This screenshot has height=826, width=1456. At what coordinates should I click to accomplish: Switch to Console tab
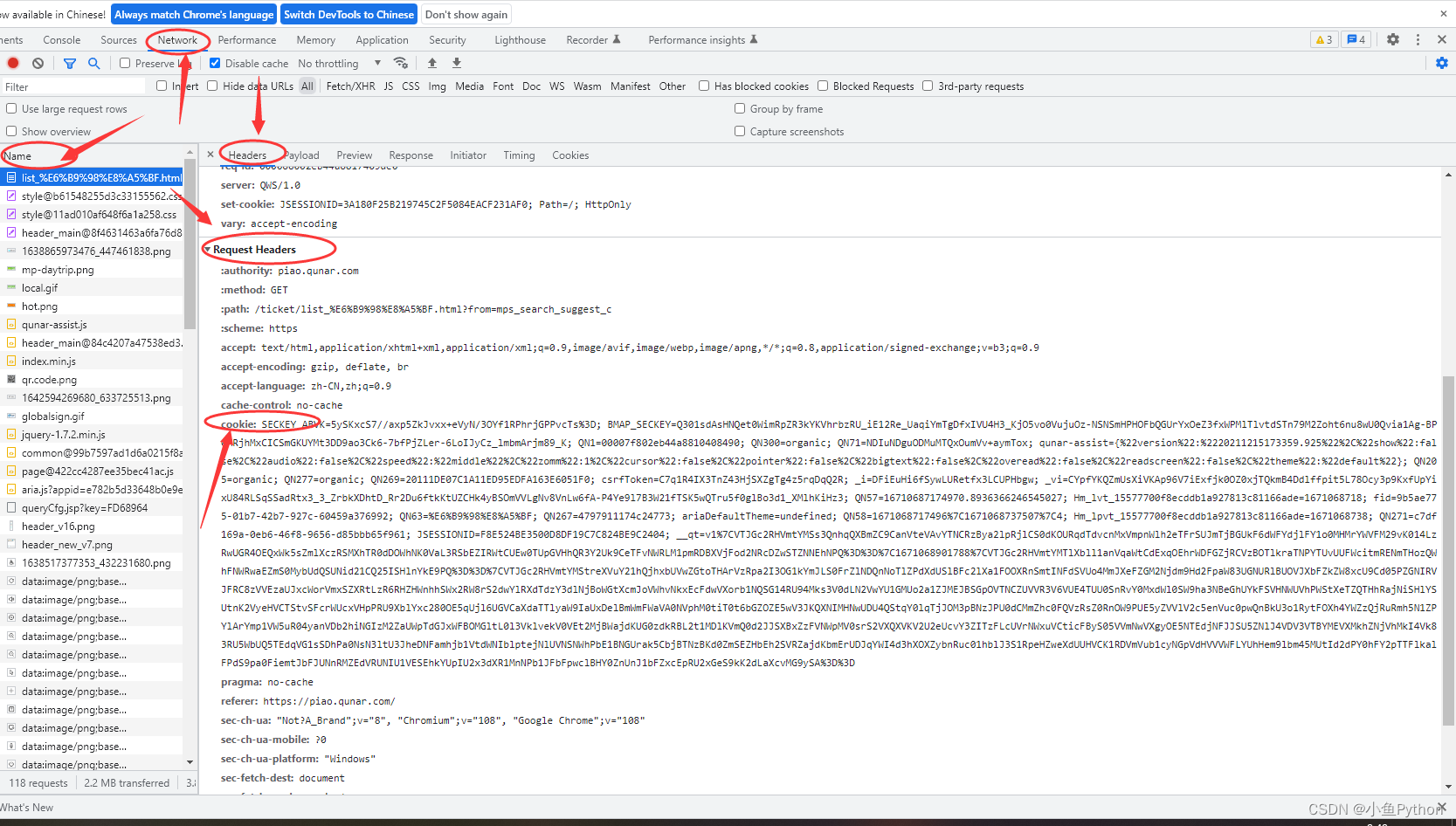click(62, 39)
